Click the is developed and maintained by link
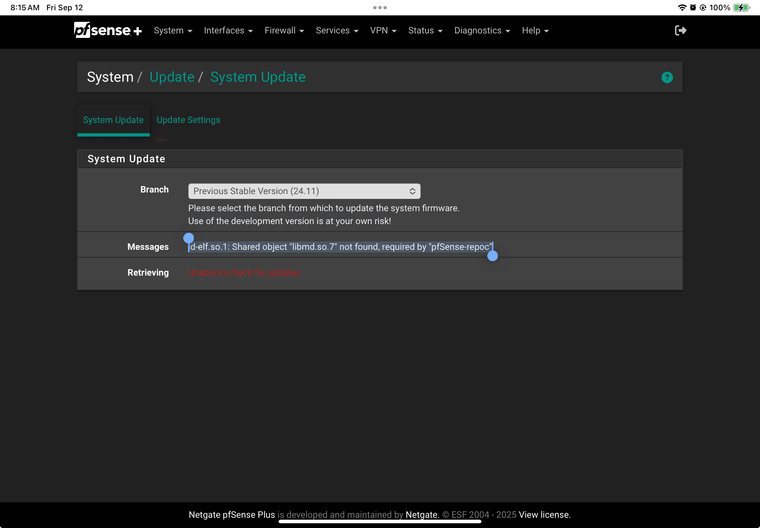The width and height of the screenshot is (760, 528). 340,515
